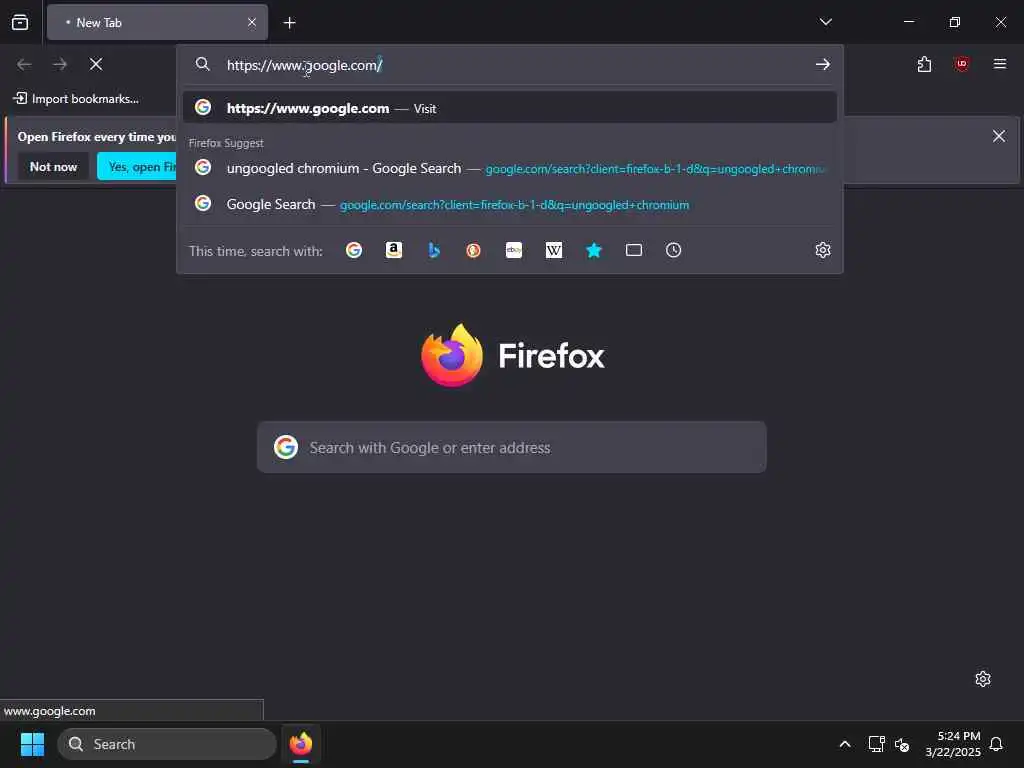Go forward with the forward arrow
The image size is (1024, 768).
point(60,64)
